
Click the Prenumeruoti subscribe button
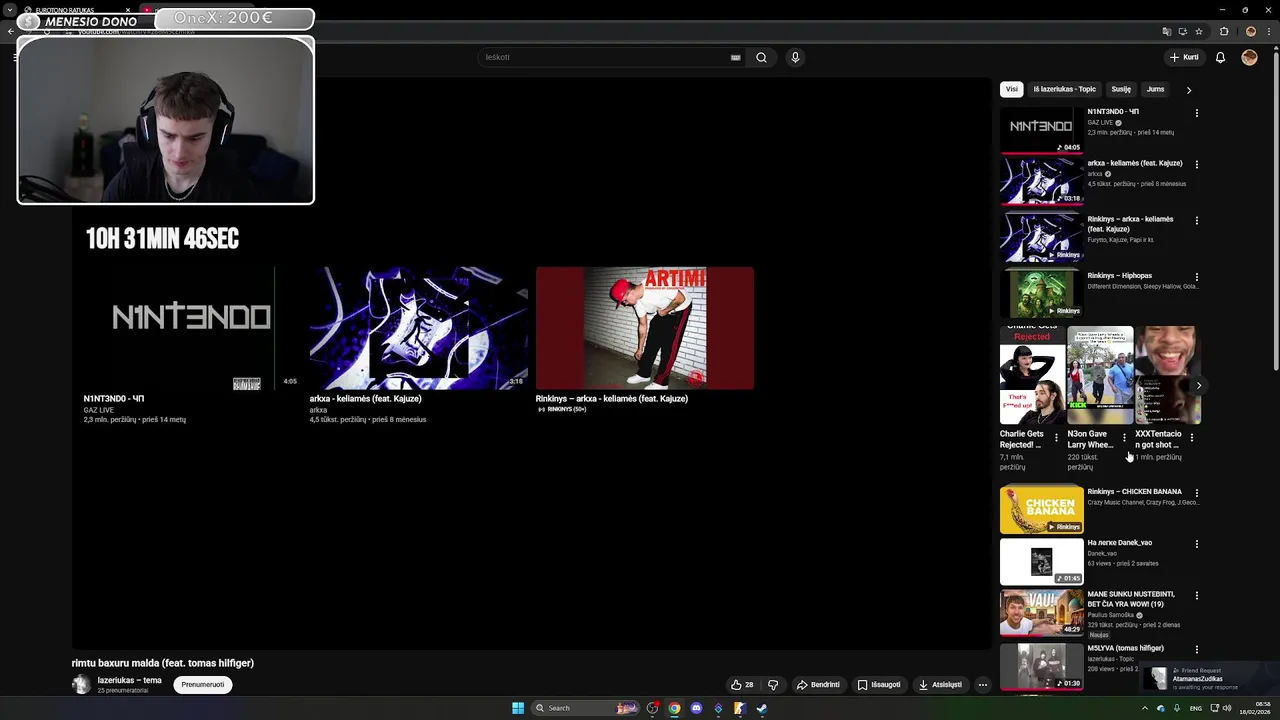tap(203, 685)
